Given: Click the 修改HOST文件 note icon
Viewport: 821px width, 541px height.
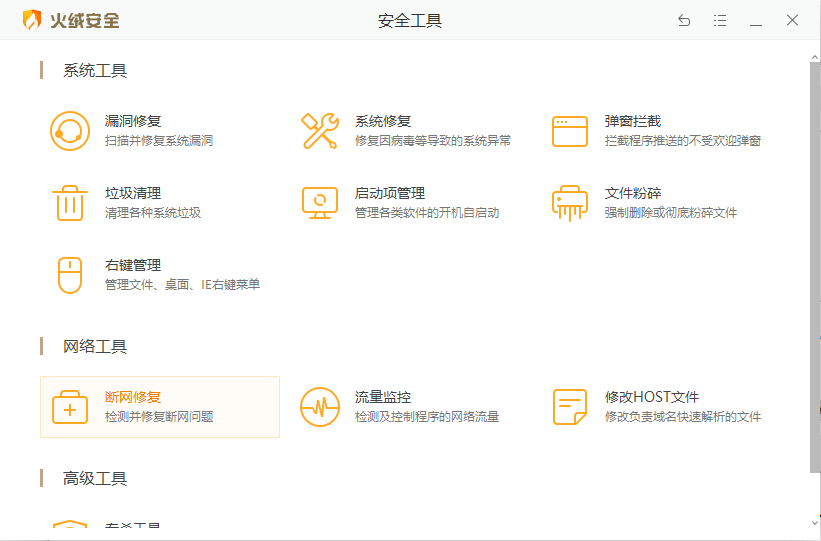Looking at the screenshot, I should [x=570, y=407].
